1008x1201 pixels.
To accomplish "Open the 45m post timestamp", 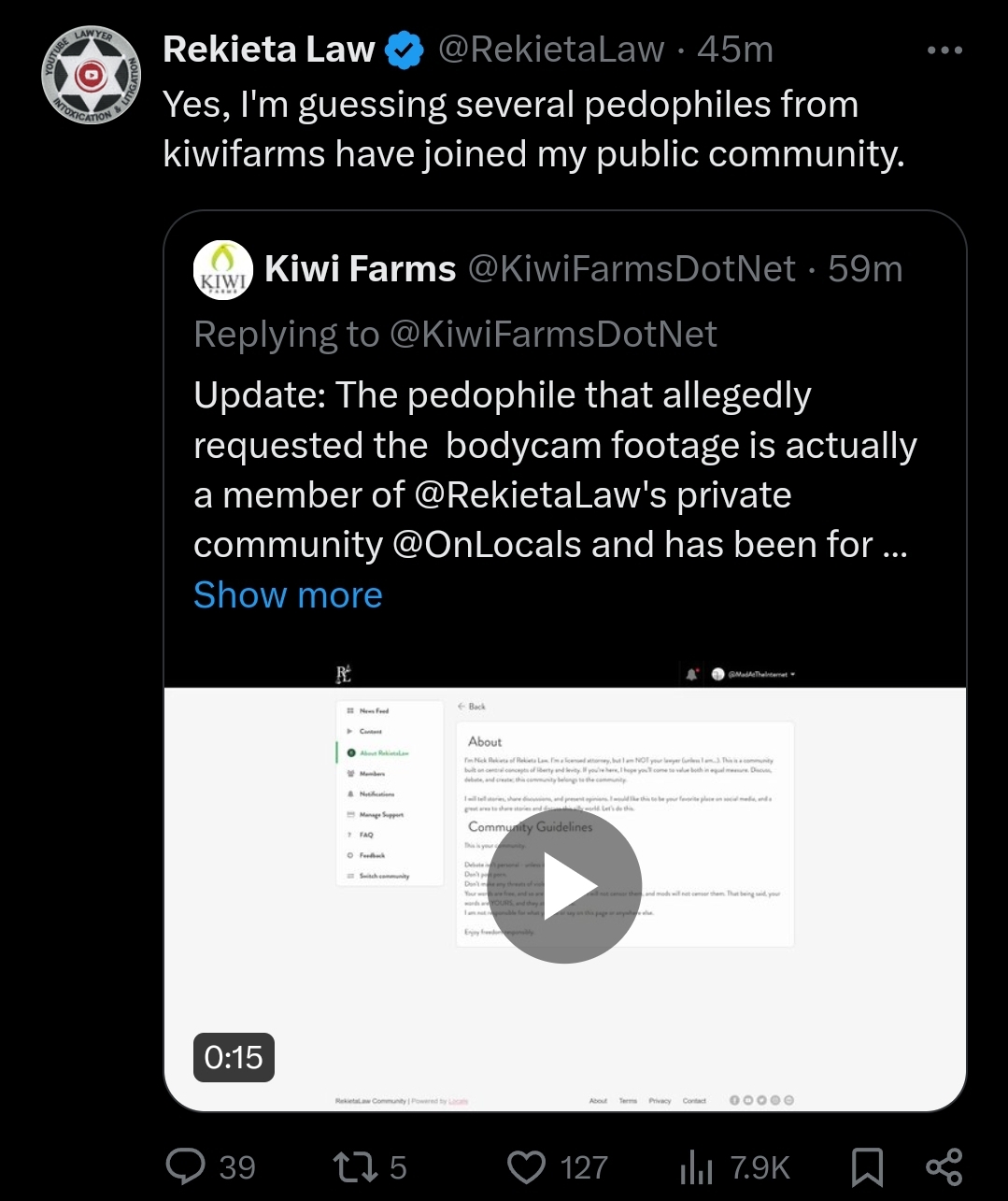I will coord(735,50).
